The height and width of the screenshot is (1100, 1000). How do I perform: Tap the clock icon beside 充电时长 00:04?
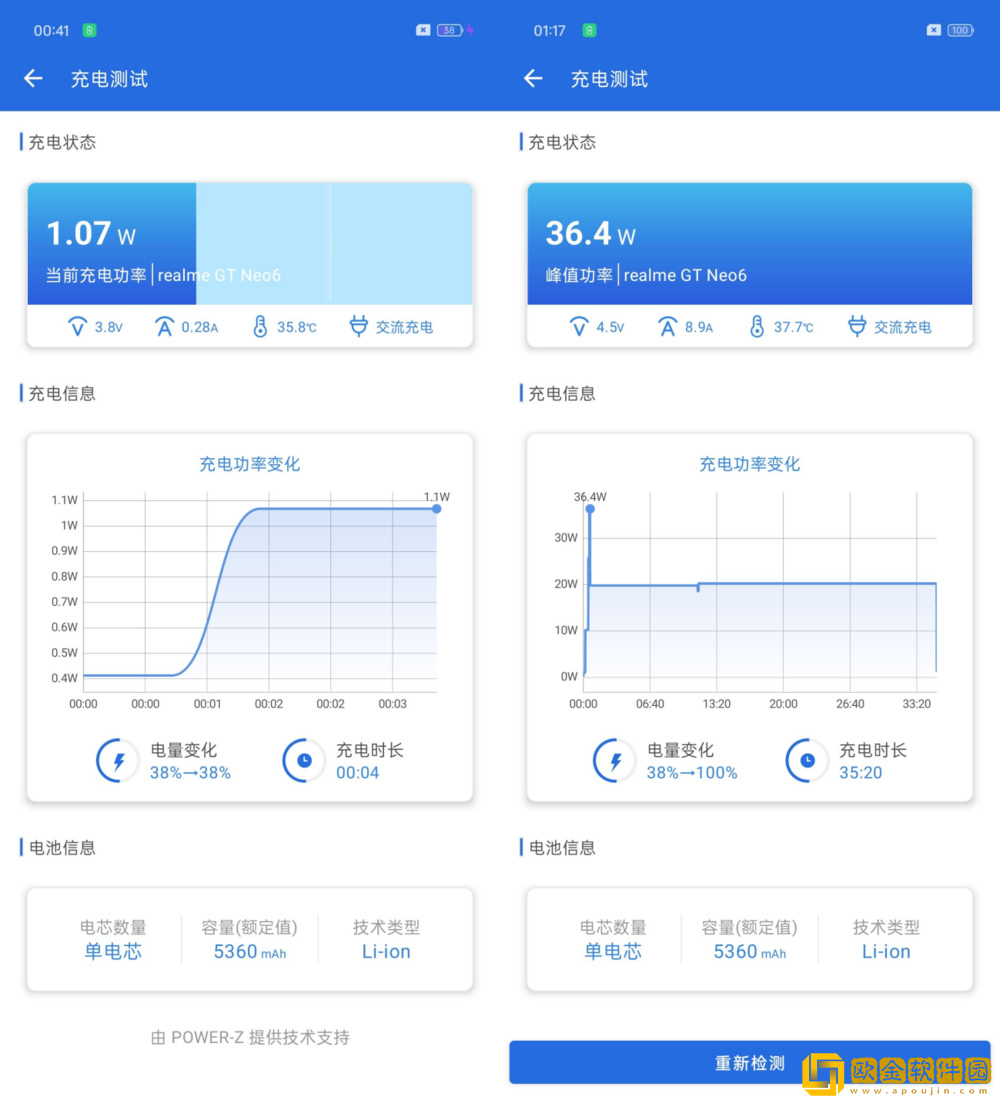[x=303, y=760]
